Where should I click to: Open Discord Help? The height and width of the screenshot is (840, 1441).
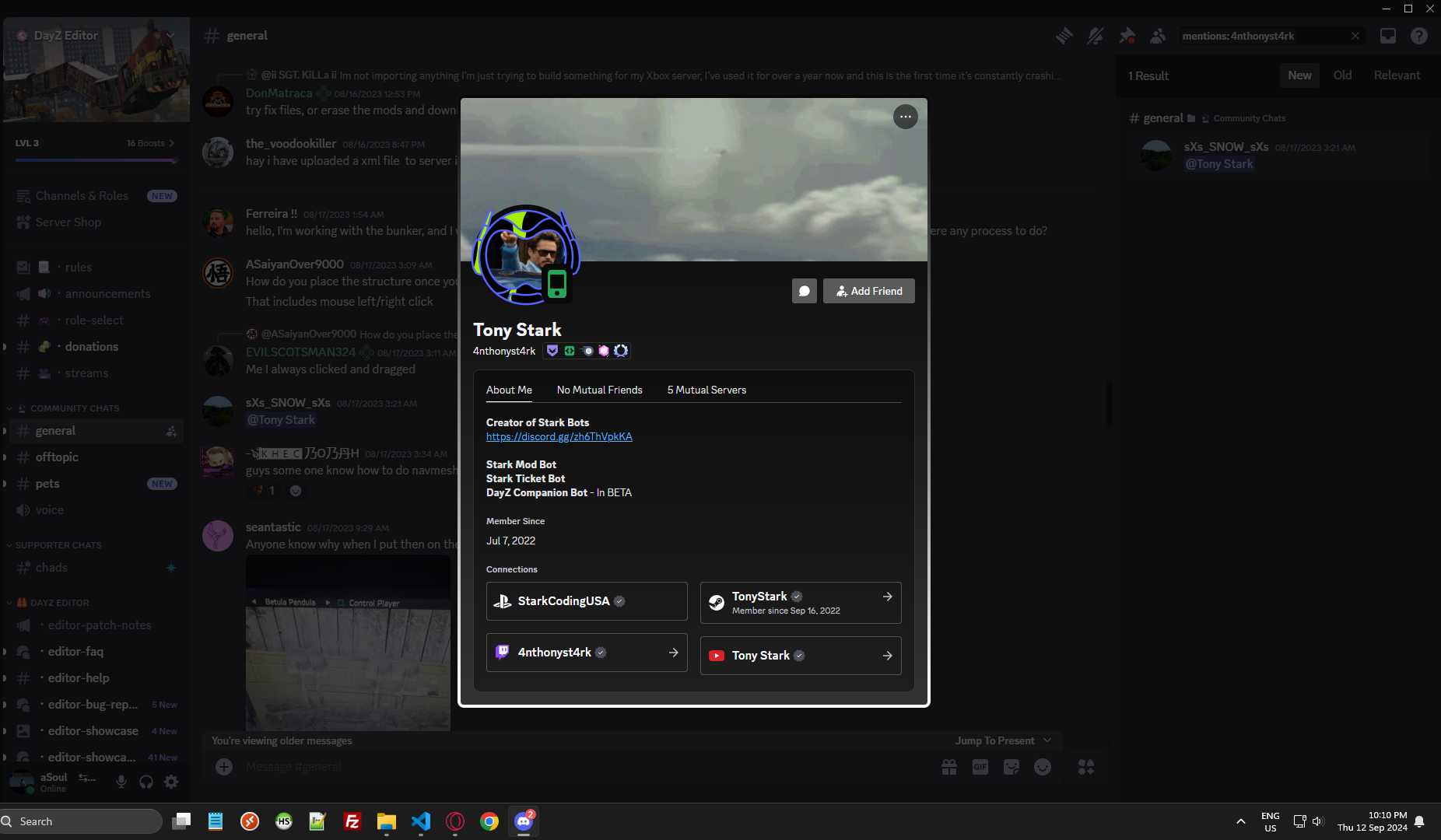click(x=1419, y=36)
